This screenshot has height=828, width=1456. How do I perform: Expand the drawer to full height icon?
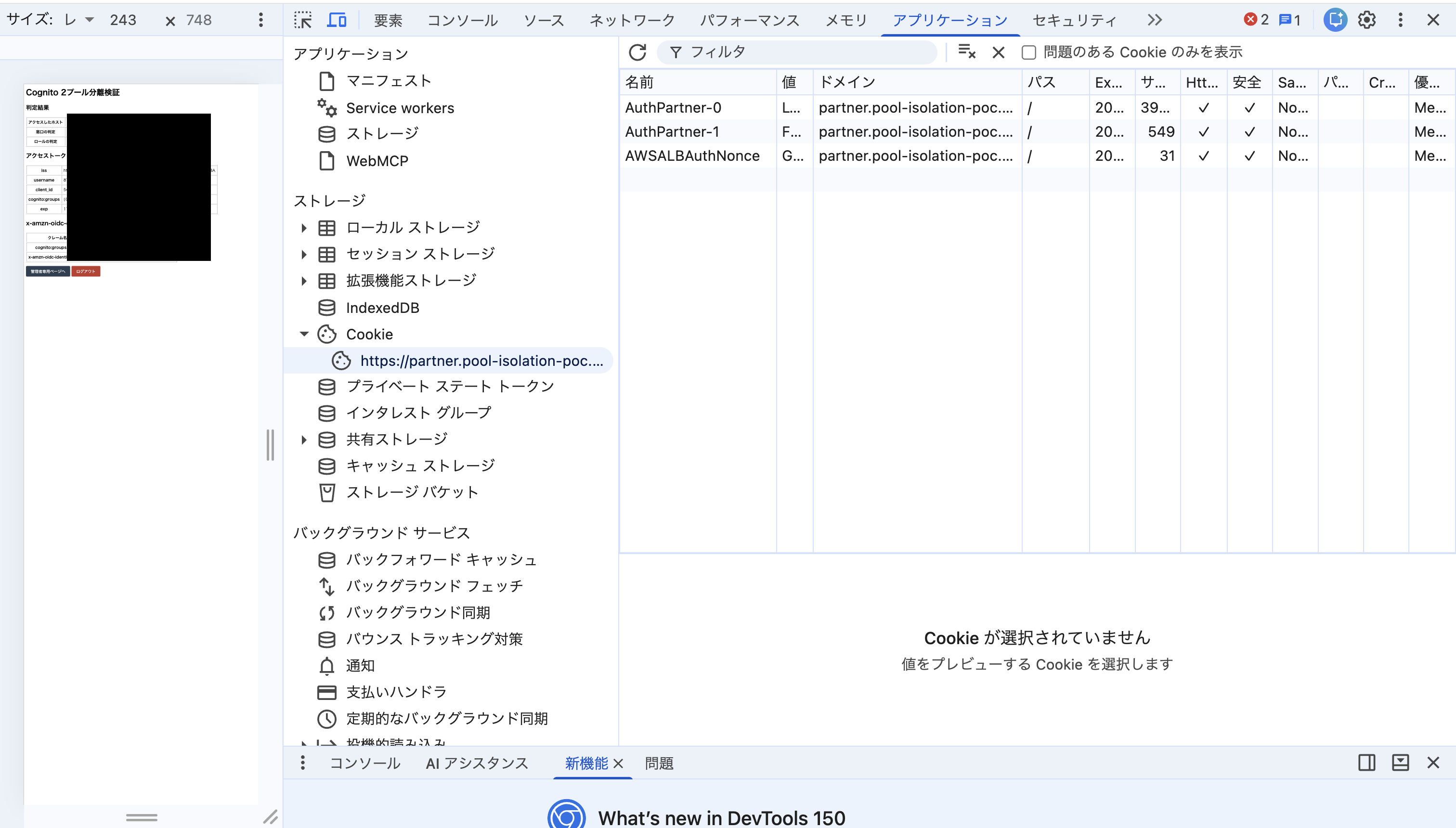point(1400,763)
